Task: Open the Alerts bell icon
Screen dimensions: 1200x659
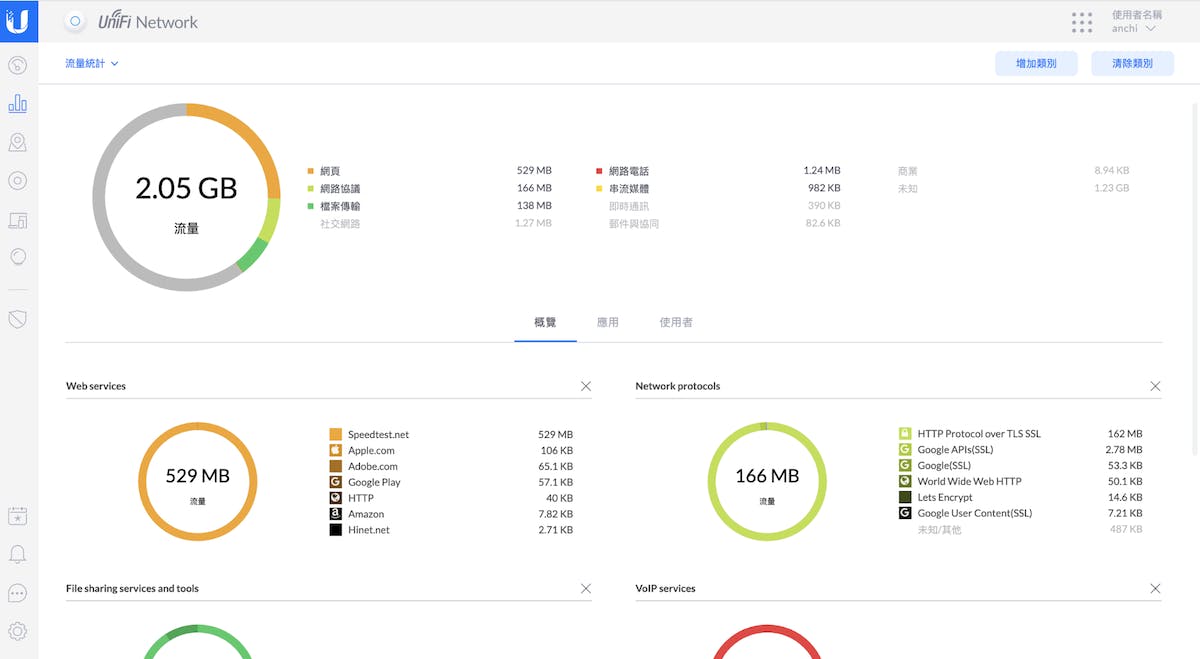Action: tap(17, 554)
